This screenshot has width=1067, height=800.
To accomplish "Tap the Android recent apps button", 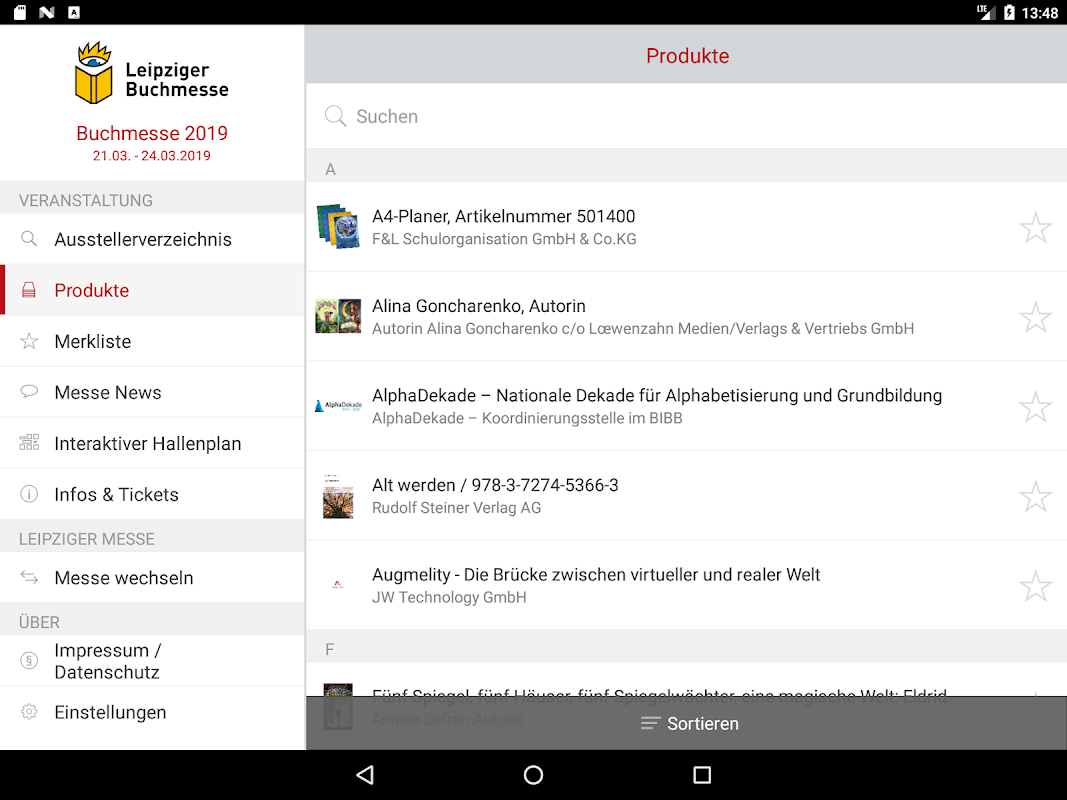I will click(702, 775).
